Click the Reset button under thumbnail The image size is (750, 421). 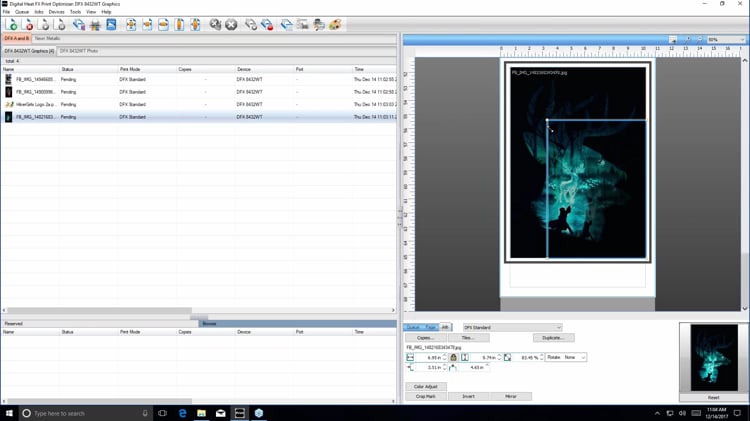[714, 398]
